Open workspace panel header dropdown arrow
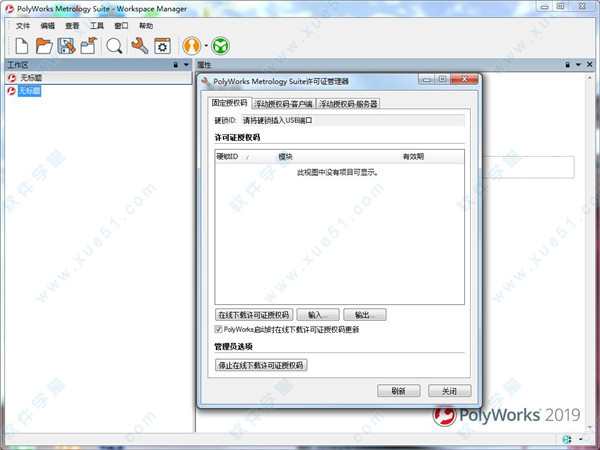The height and width of the screenshot is (450, 600). coord(186,65)
